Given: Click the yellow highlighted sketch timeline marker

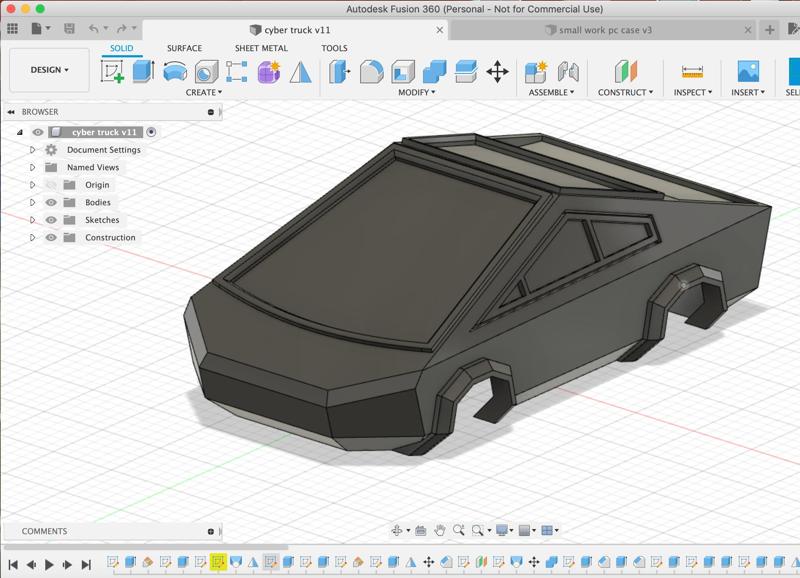Looking at the screenshot, I should click(218, 562).
